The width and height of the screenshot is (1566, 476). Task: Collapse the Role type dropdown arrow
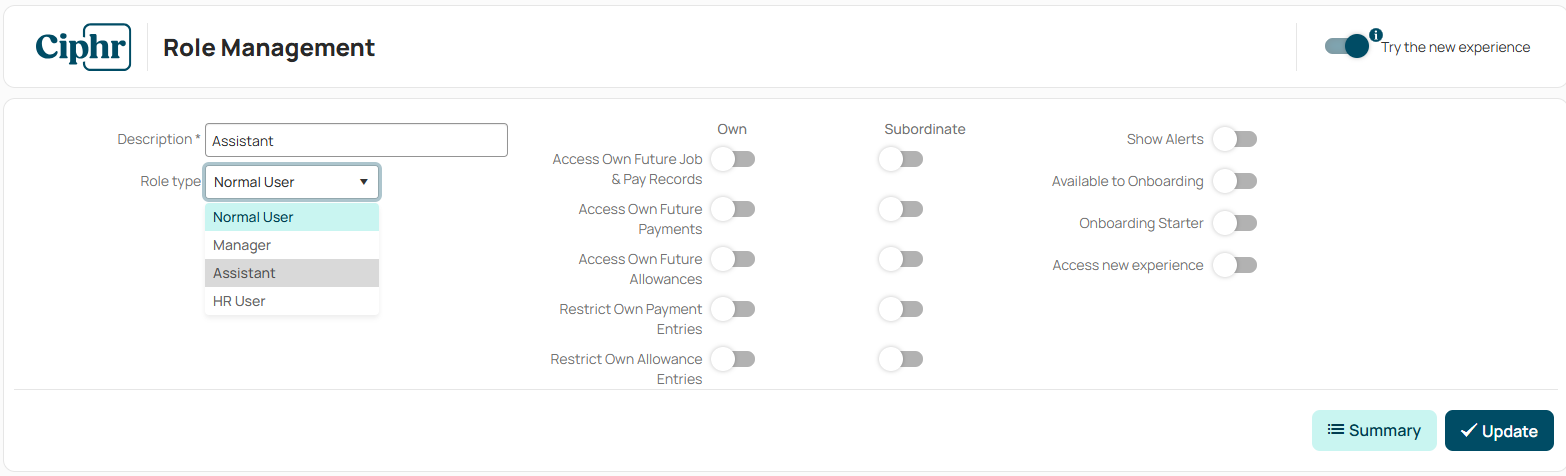click(x=364, y=182)
